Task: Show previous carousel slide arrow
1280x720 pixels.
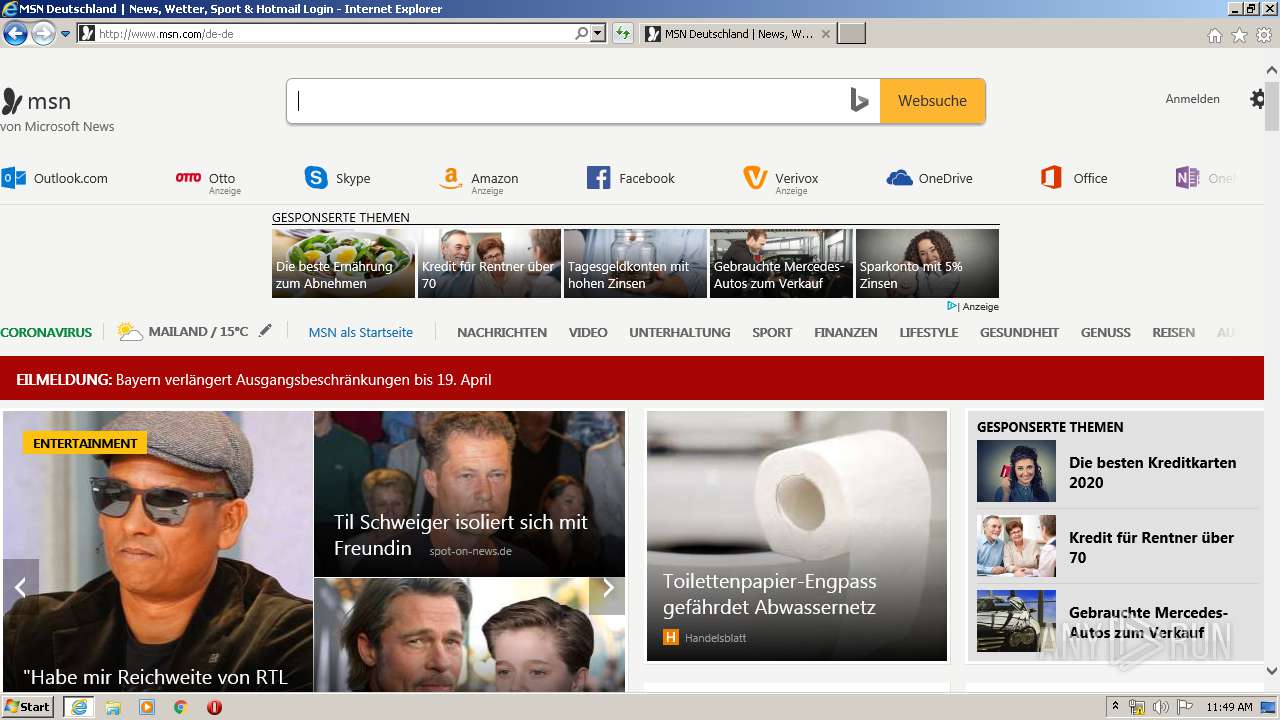Action: pos(20,587)
